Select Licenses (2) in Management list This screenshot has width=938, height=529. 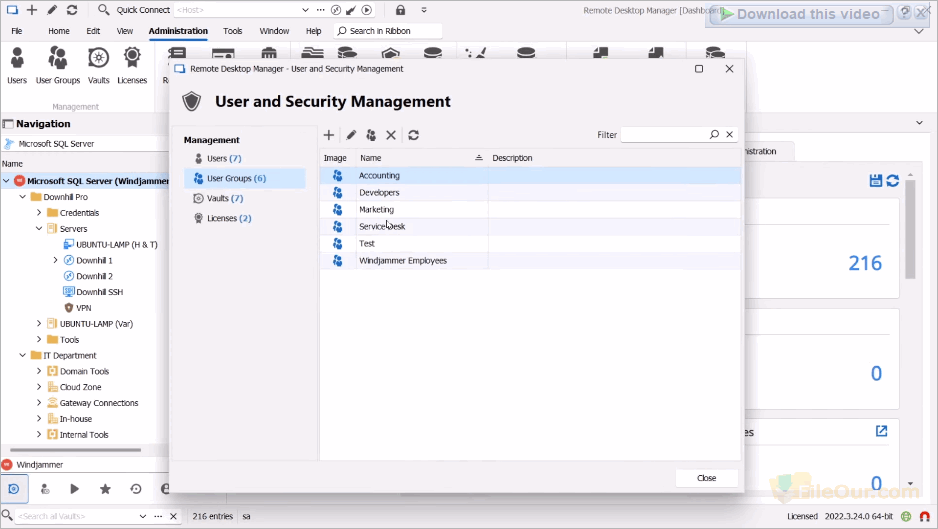[245, 218]
